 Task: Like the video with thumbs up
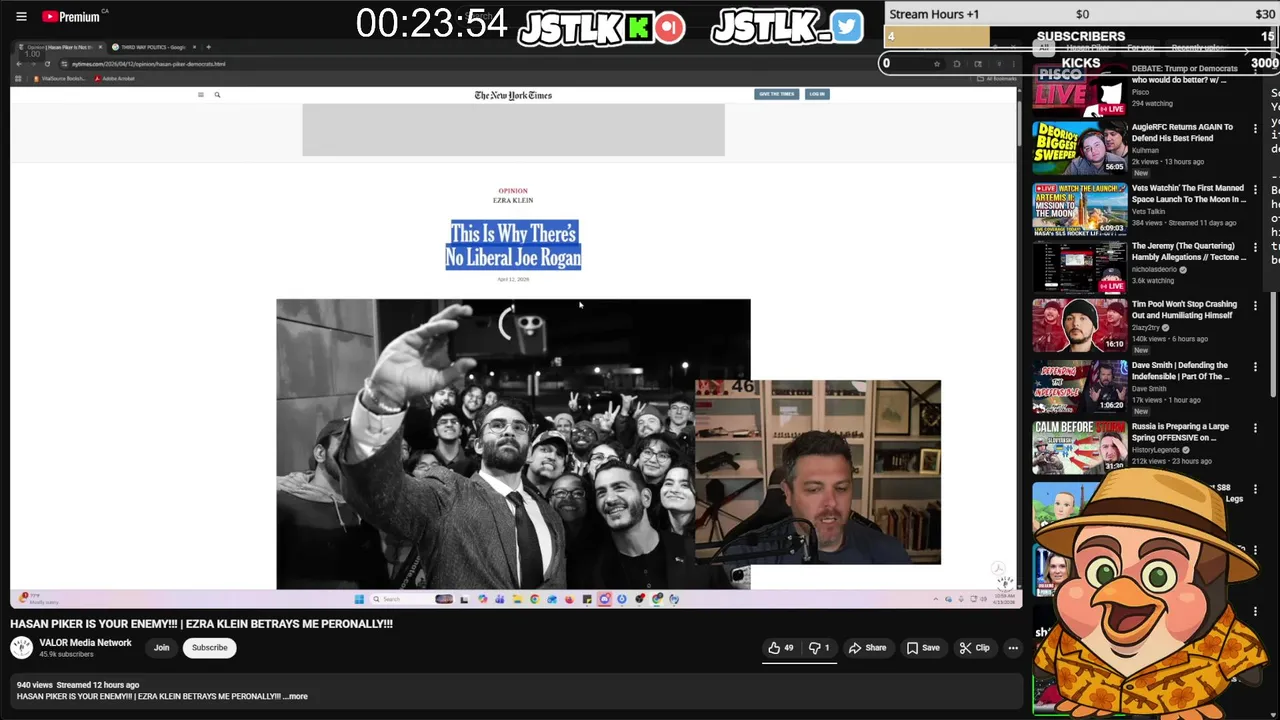pos(781,648)
